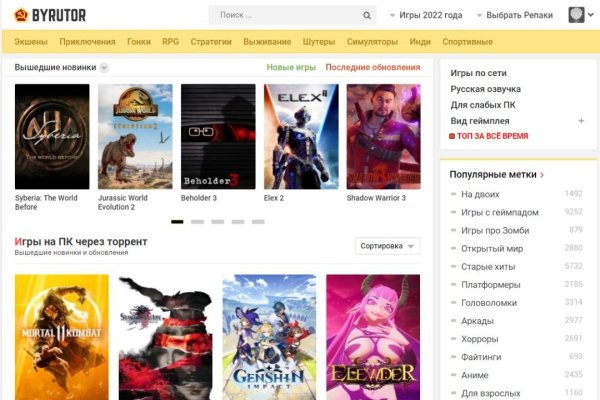600x400 pixels.
Task: Click the plus icon next to Вид геймплея
Action: pos(581,121)
